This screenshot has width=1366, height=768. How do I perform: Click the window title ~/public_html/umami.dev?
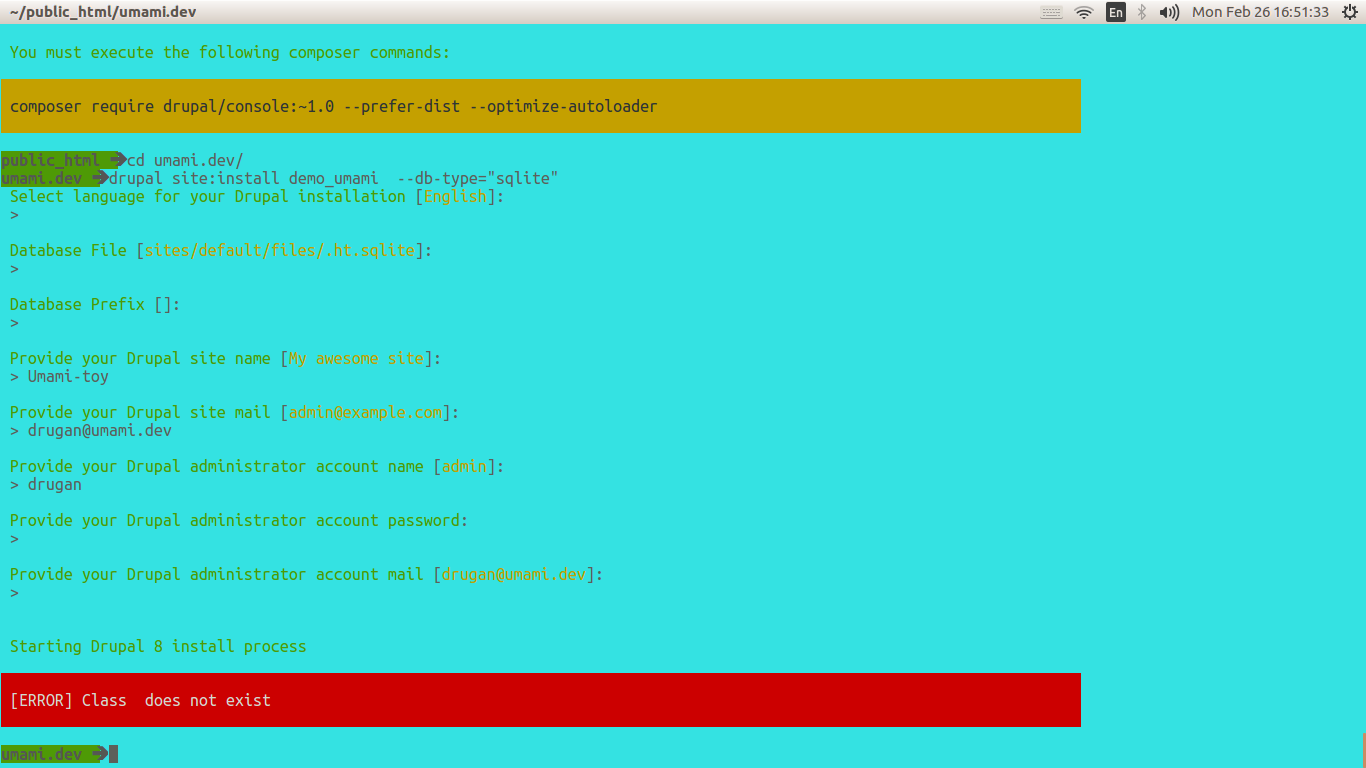click(103, 12)
